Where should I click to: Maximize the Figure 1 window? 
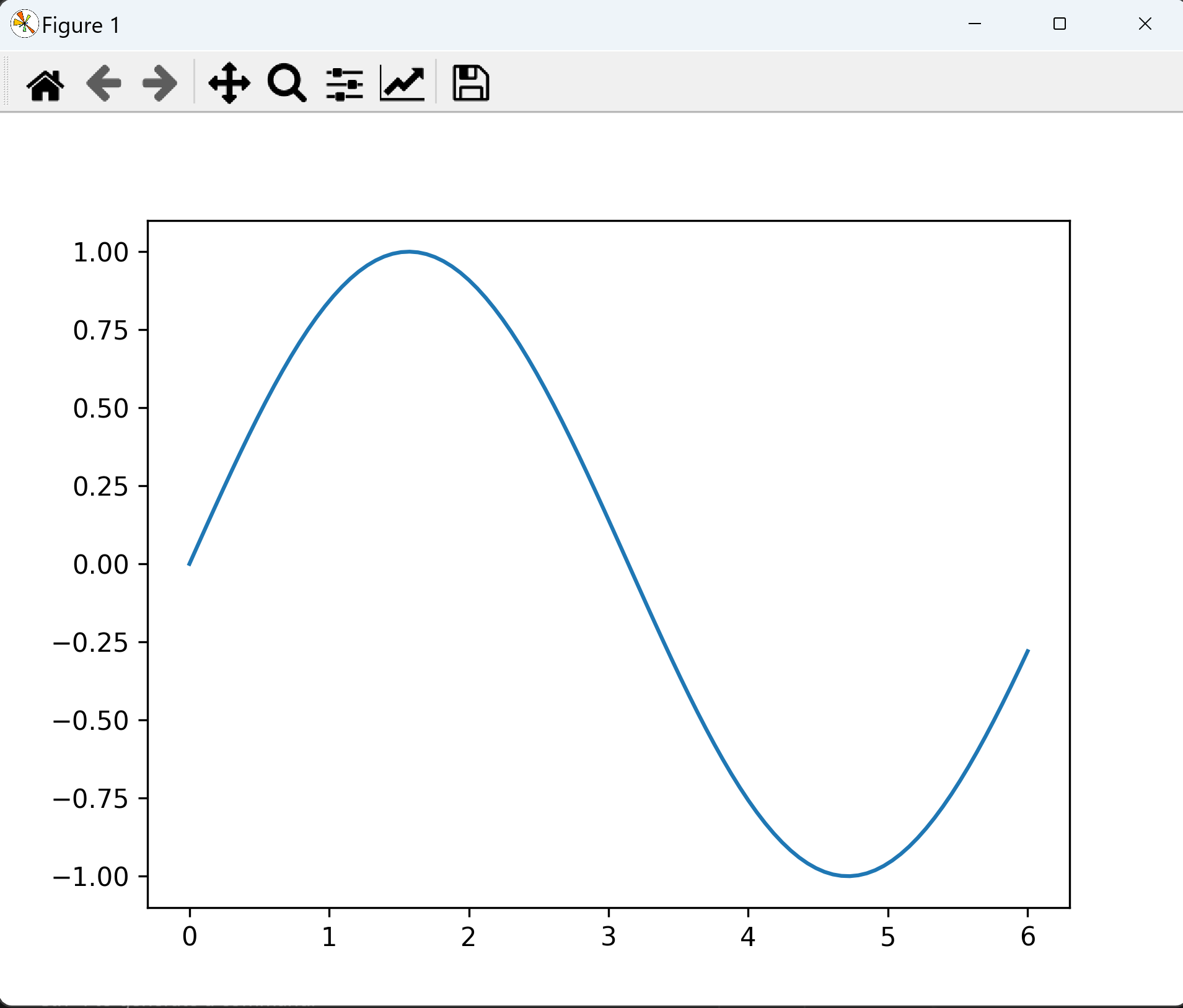tap(1060, 24)
